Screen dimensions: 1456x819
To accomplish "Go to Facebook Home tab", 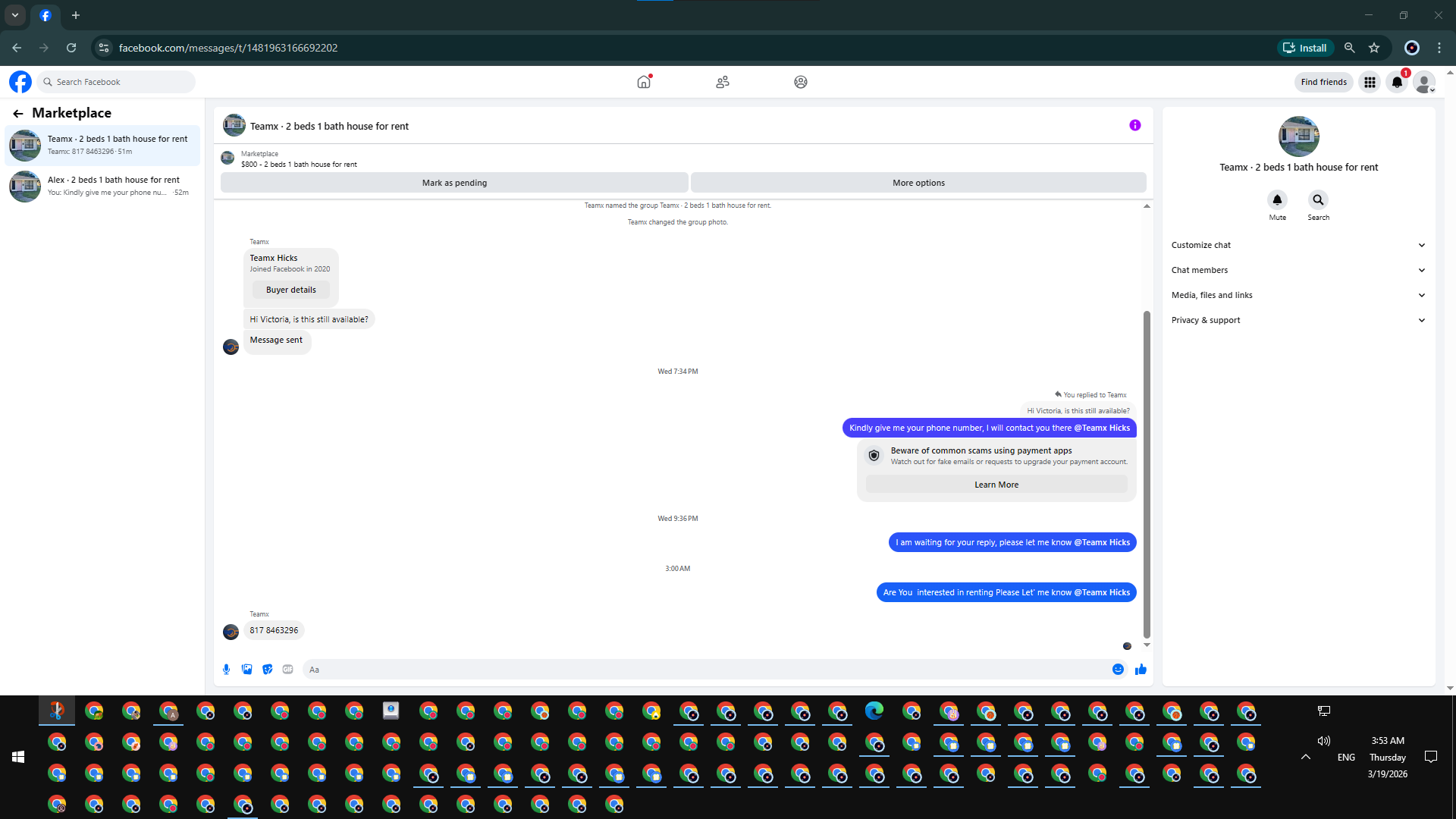I will [644, 82].
